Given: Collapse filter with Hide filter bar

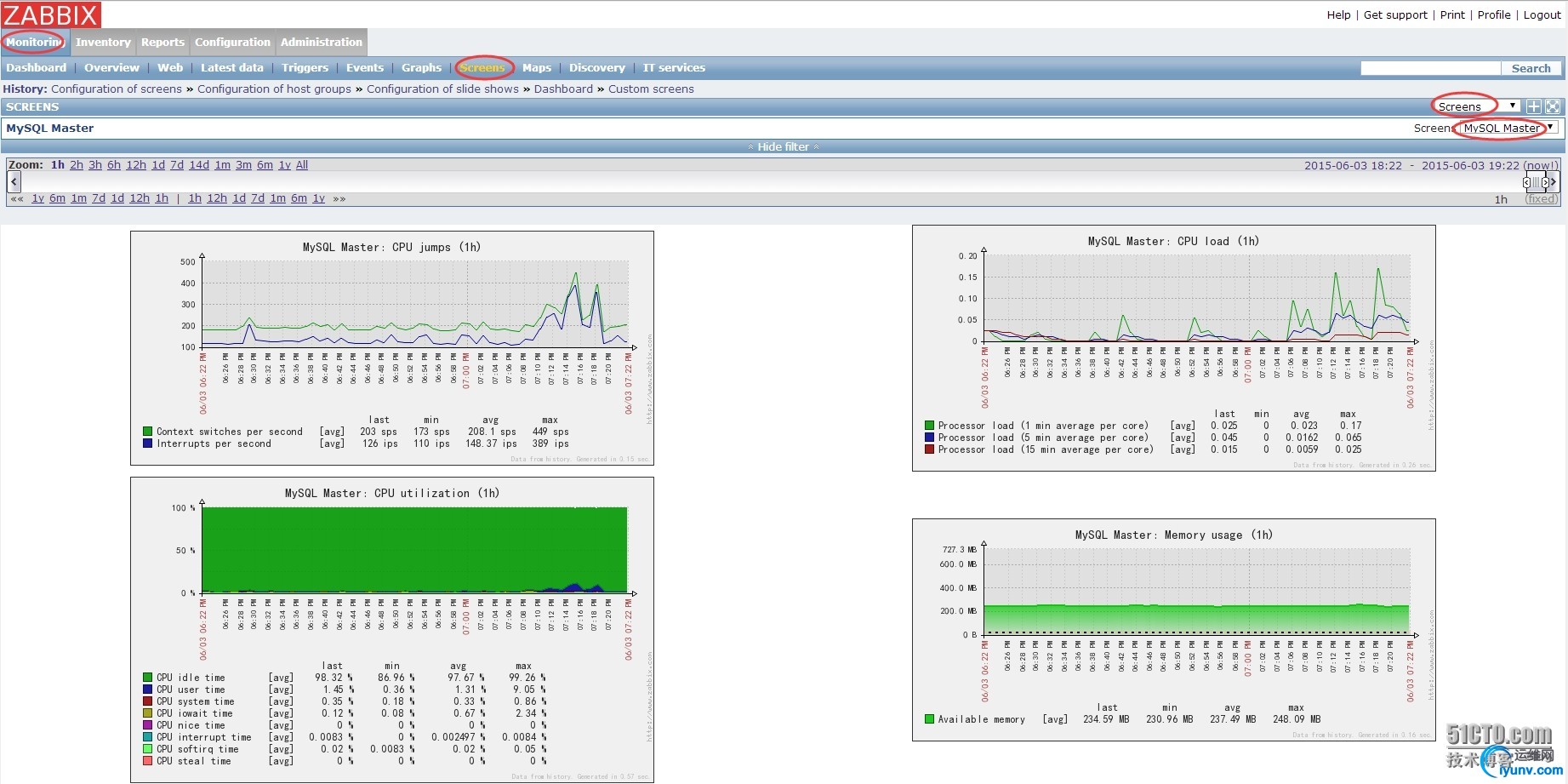Looking at the screenshot, I should tap(784, 146).
